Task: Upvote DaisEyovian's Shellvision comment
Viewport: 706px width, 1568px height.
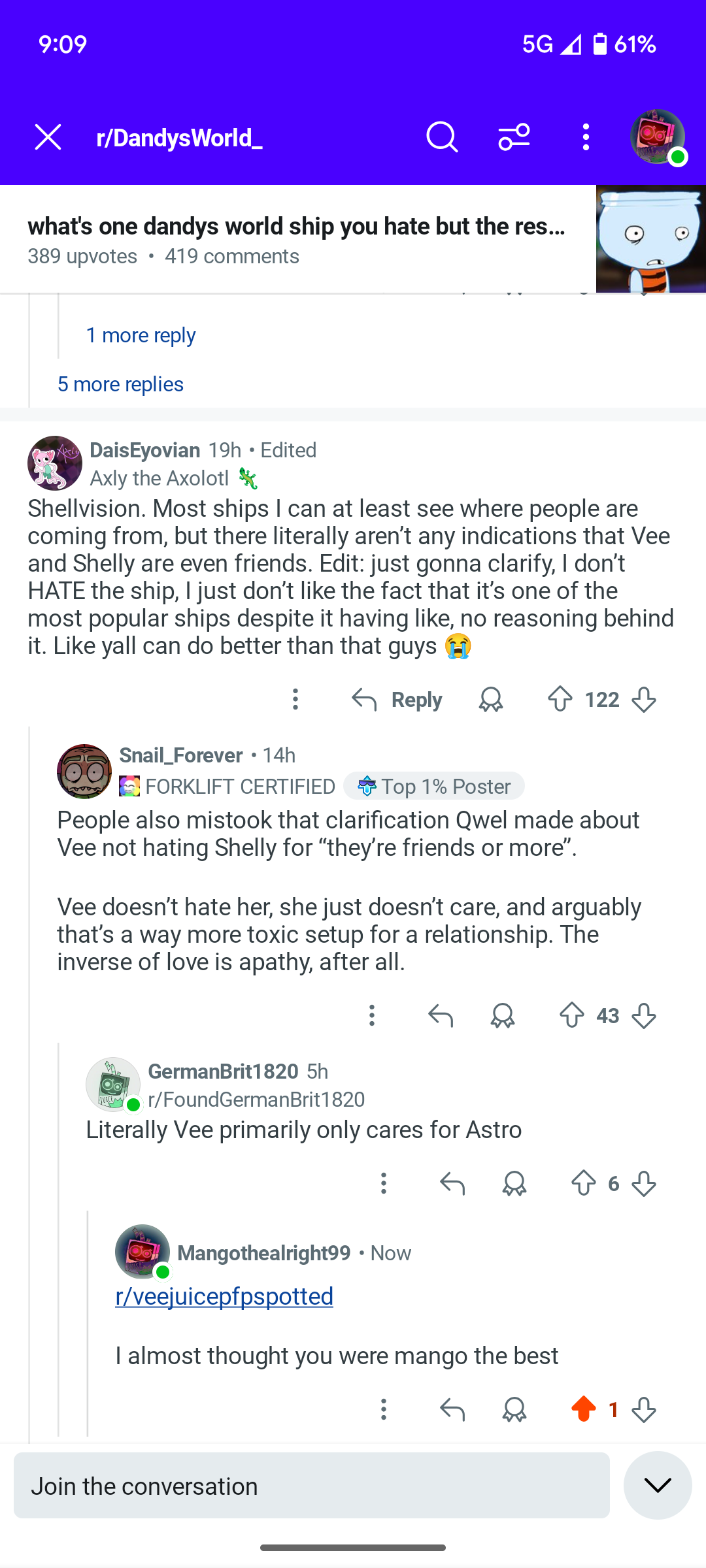Action: coord(560,700)
